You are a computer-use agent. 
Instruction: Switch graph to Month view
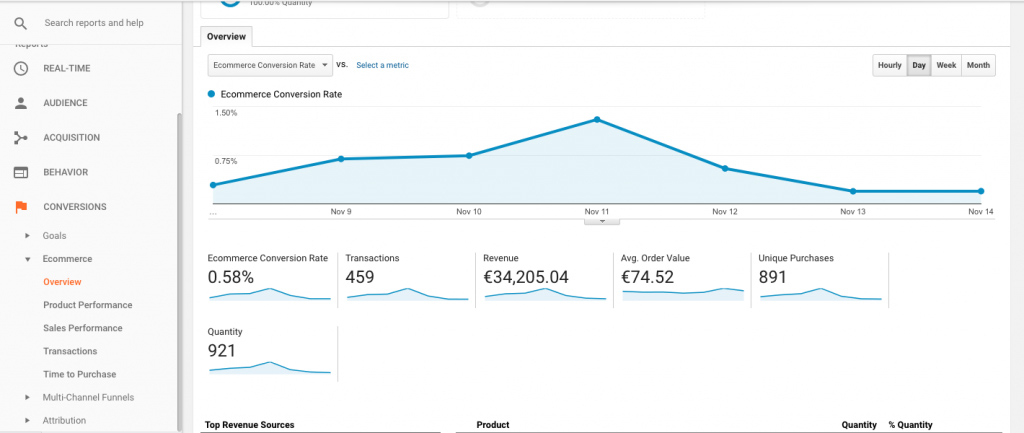click(x=978, y=65)
